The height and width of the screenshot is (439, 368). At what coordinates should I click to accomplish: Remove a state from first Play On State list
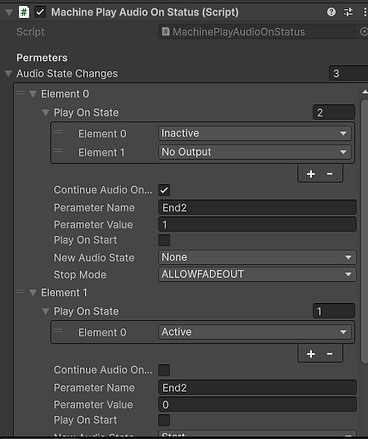(x=329, y=174)
